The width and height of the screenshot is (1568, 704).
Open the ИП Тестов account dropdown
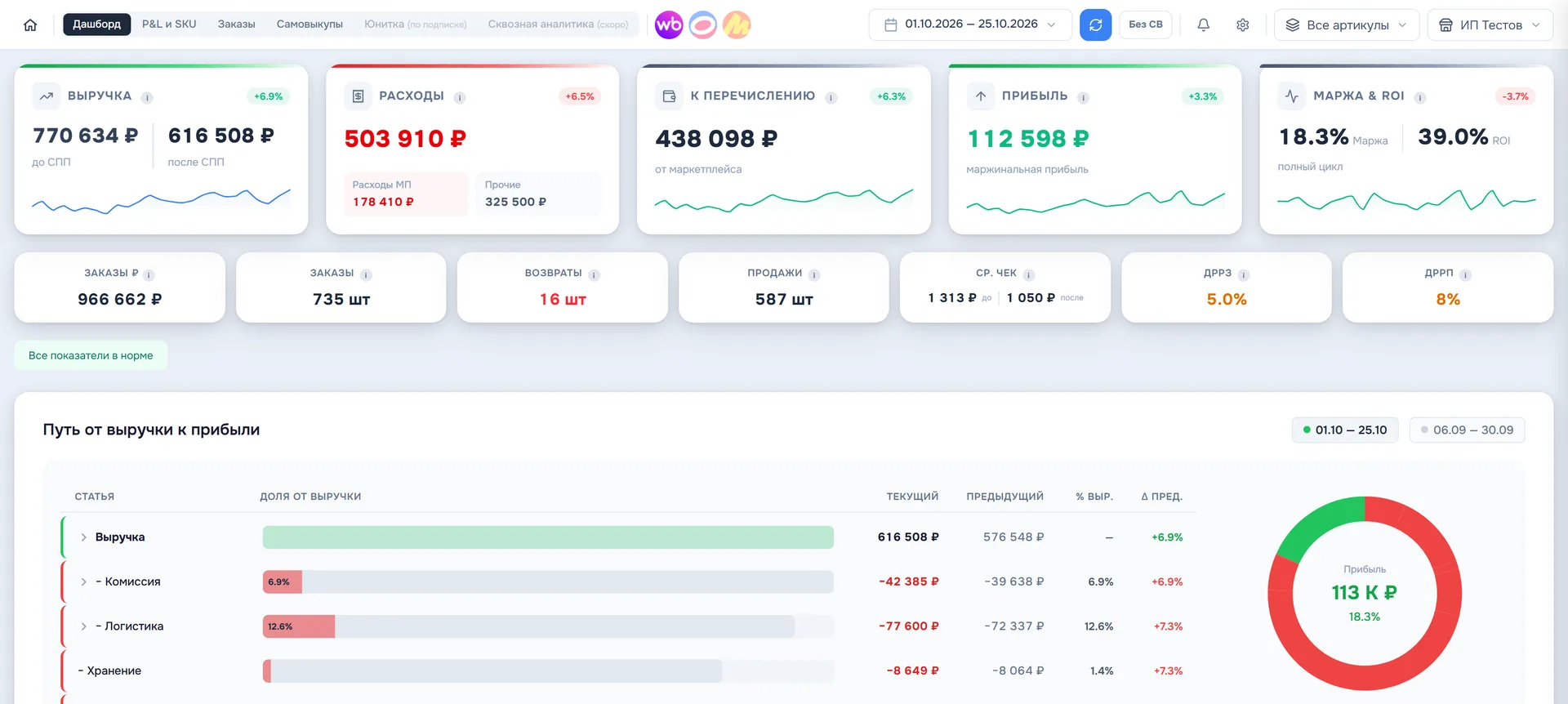coord(1490,25)
